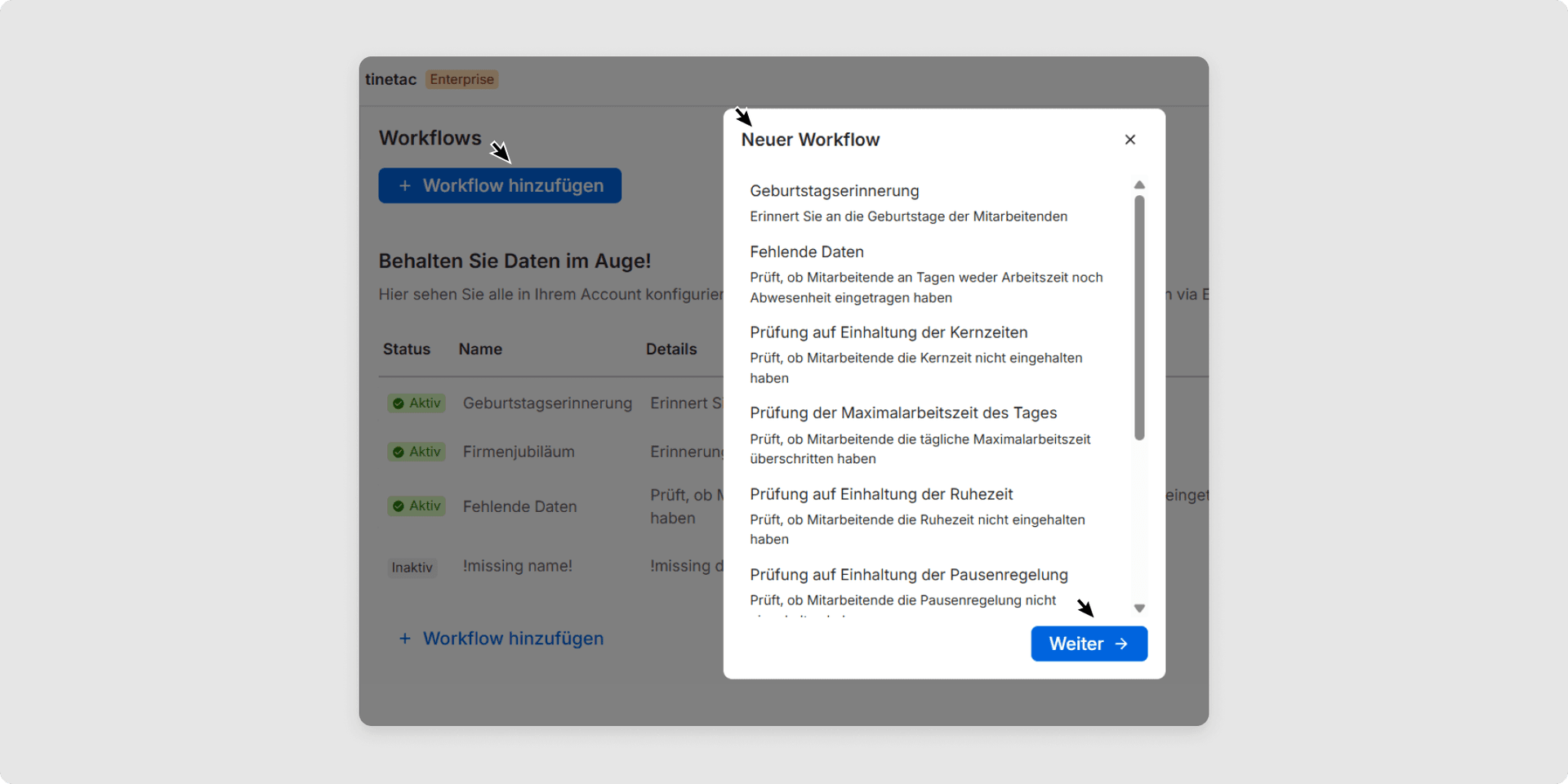Viewport: 1568px width, 784px height.
Task: Click the scrollbar up arrow in the dialog
Action: [x=1140, y=185]
